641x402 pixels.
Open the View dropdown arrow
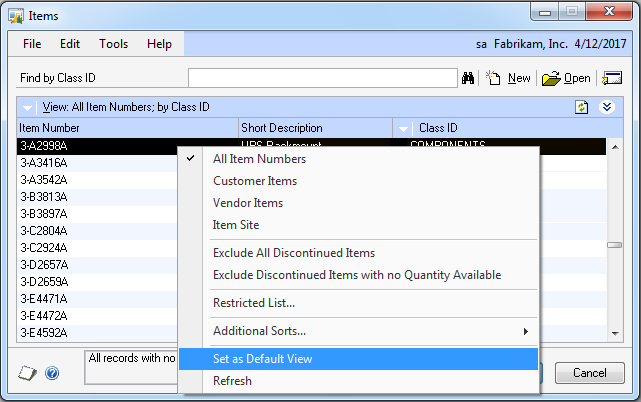click(x=27, y=108)
